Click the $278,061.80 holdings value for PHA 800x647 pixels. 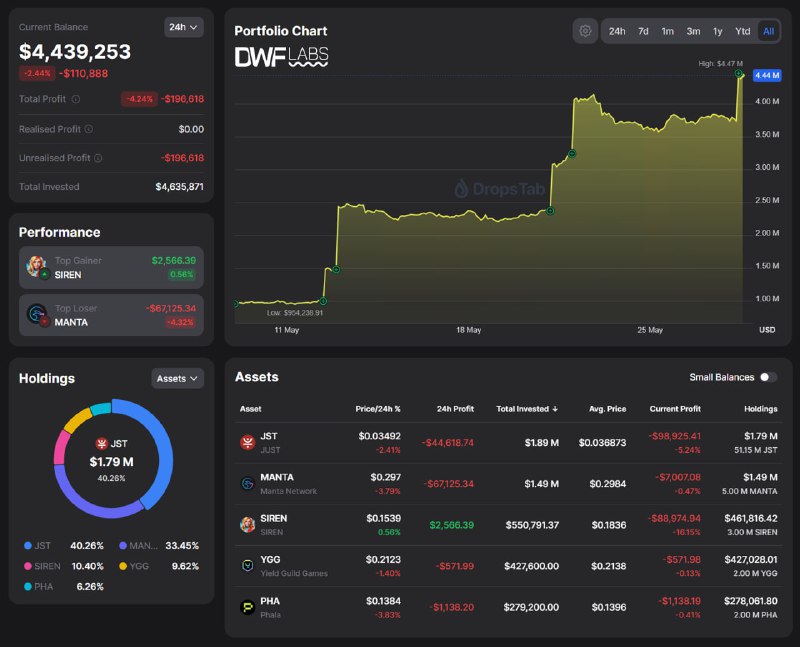tap(751, 601)
